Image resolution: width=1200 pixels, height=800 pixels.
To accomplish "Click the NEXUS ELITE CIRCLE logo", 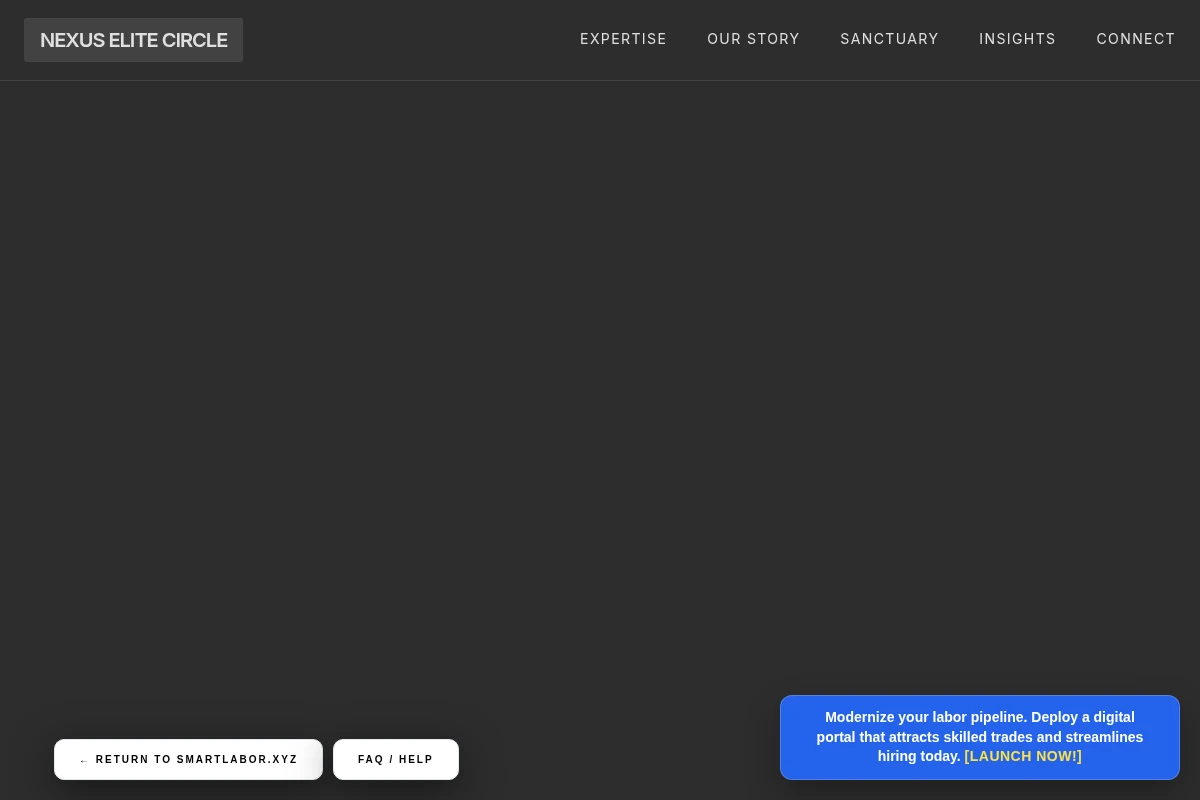I will (x=133, y=40).
